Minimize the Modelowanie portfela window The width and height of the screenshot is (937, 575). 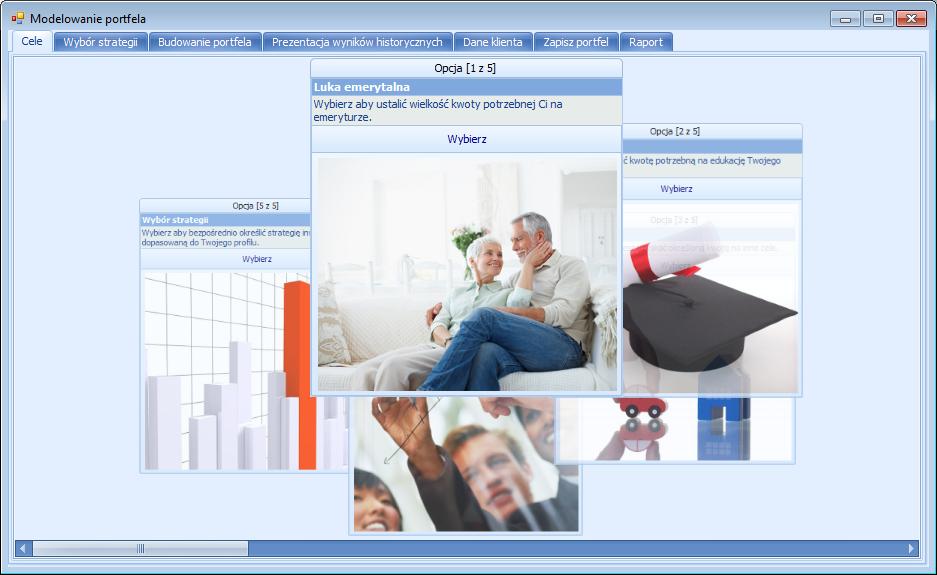[x=846, y=19]
